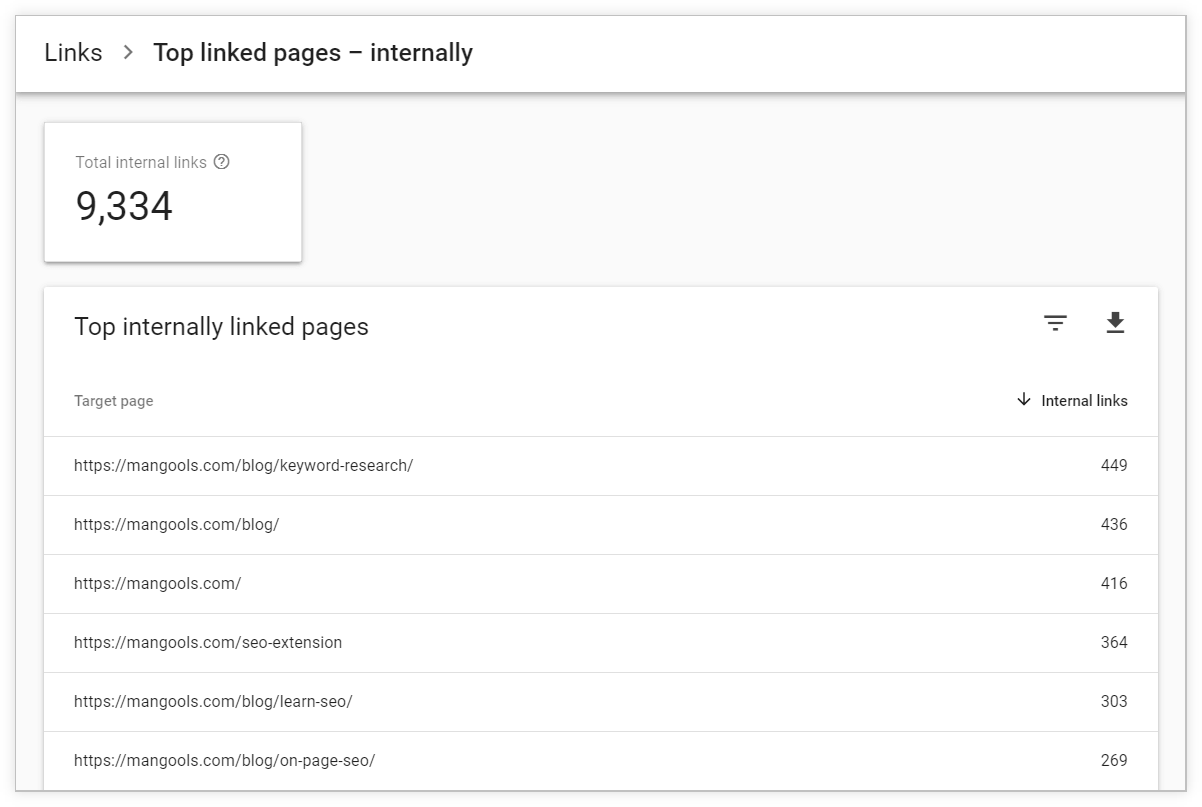The width and height of the screenshot is (1202, 807).
Task: Click the Total internal links 9,334 card
Action: point(173,192)
